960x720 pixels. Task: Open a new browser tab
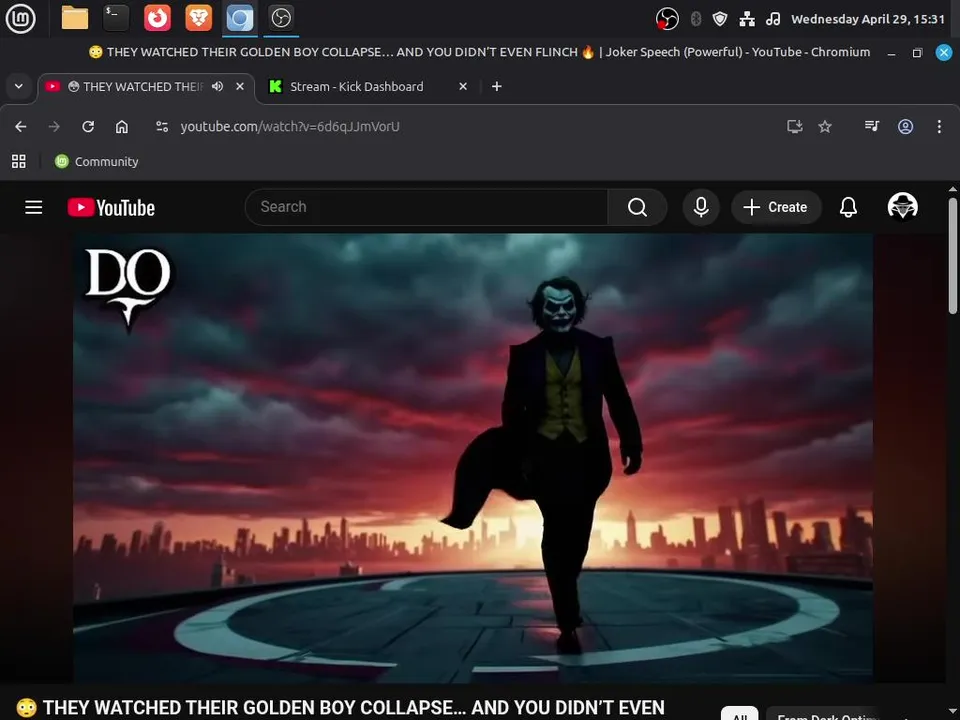click(x=497, y=86)
